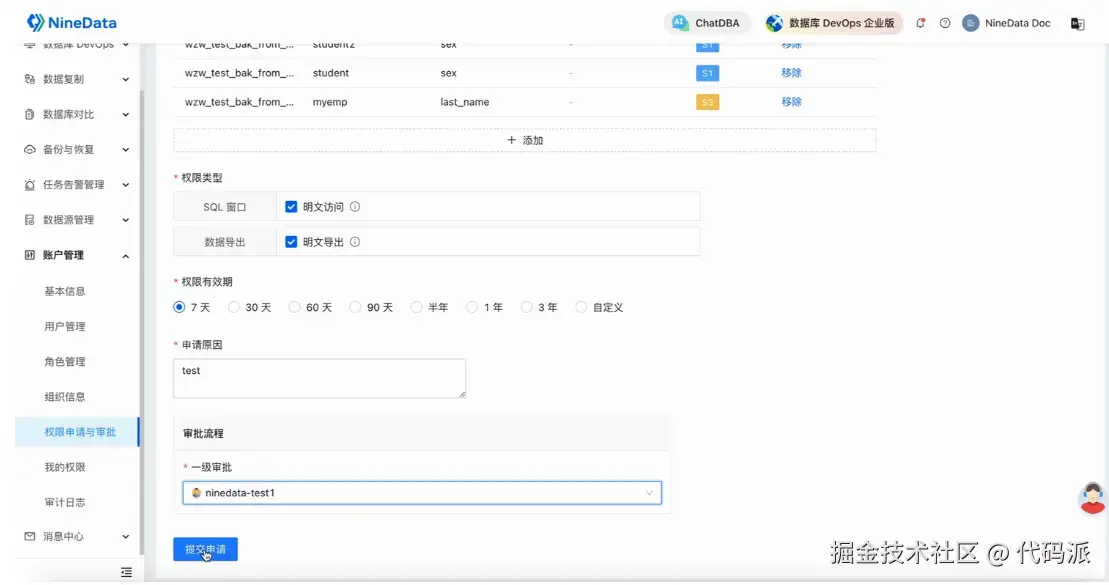The width and height of the screenshot is (1109, 585).
Task: Click the help question mark icon
Action: pyautogui.click(x=945, y=23)
